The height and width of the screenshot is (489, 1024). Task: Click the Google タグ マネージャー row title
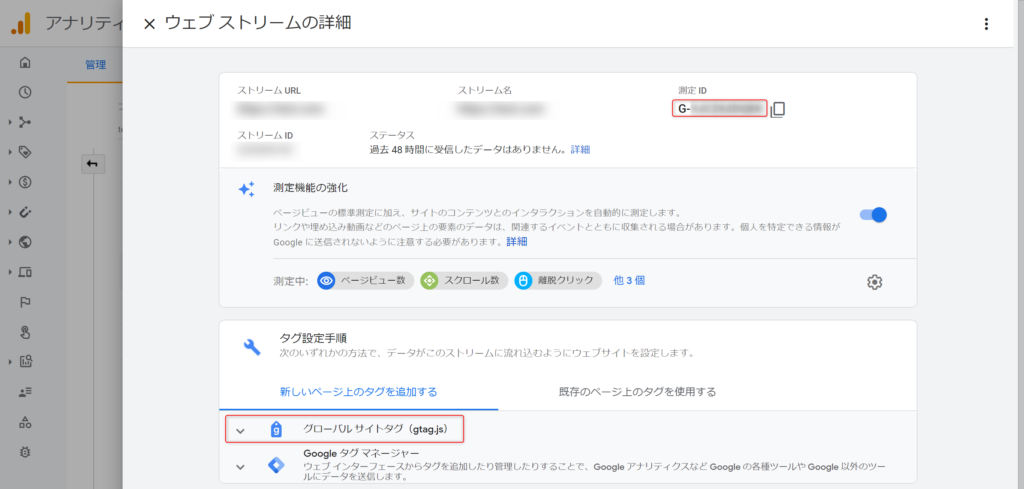(x=361, y=452)
